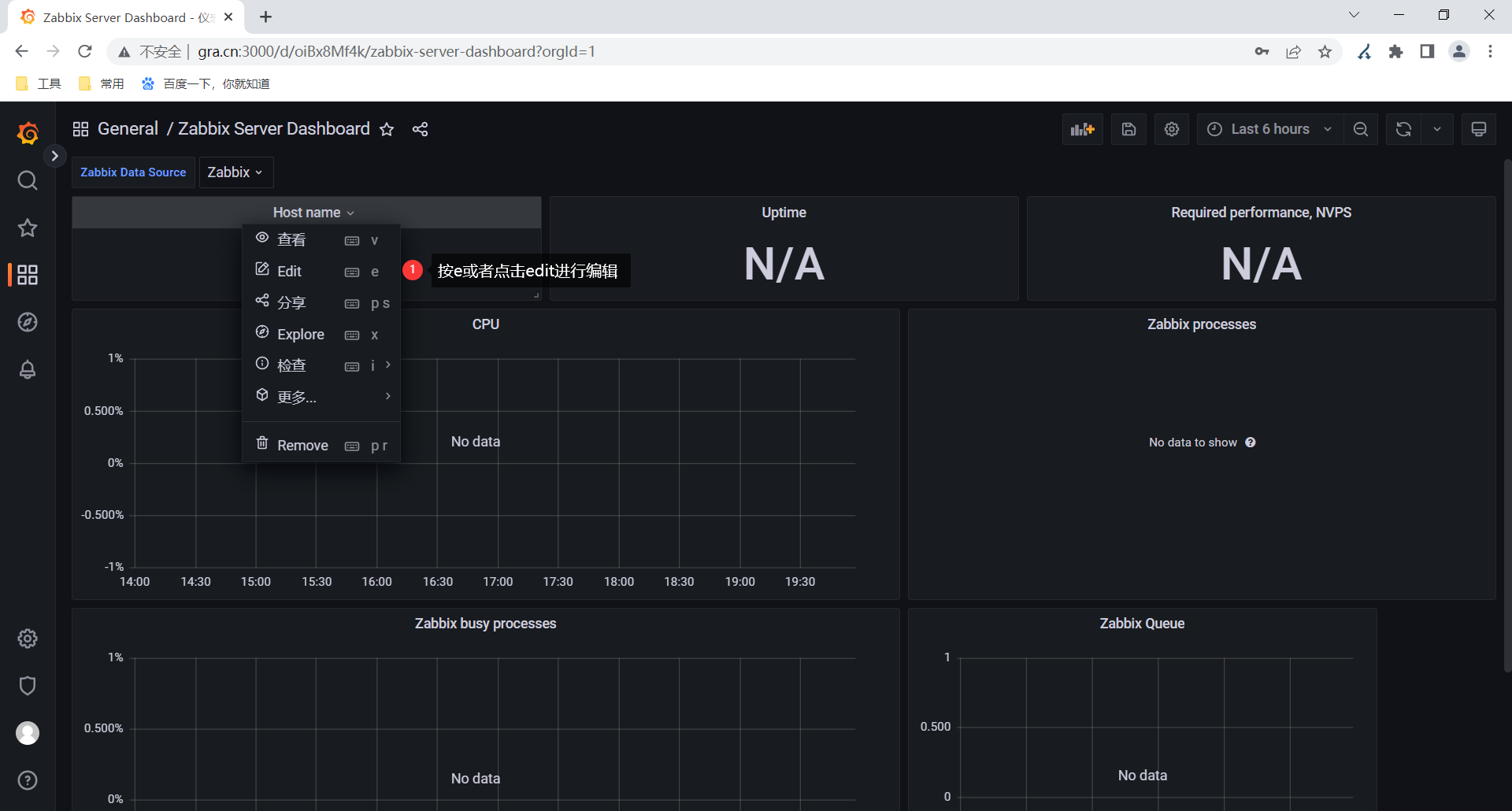The width and height of the screenshot is (1512, 811).
Task: Expand the 更多... (More) submenu
Action: (x=321, y=396)
